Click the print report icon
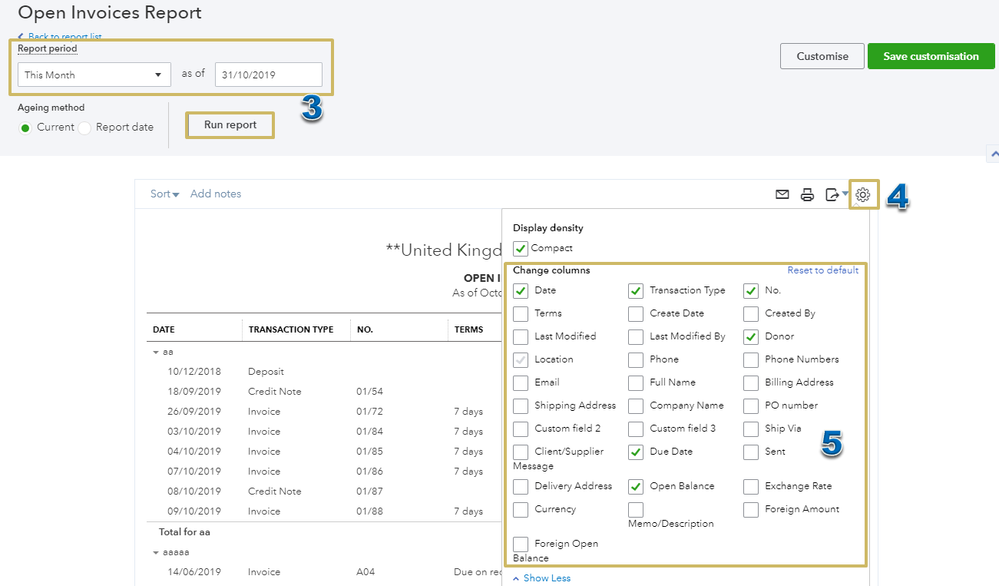 (x=807, y=195)
